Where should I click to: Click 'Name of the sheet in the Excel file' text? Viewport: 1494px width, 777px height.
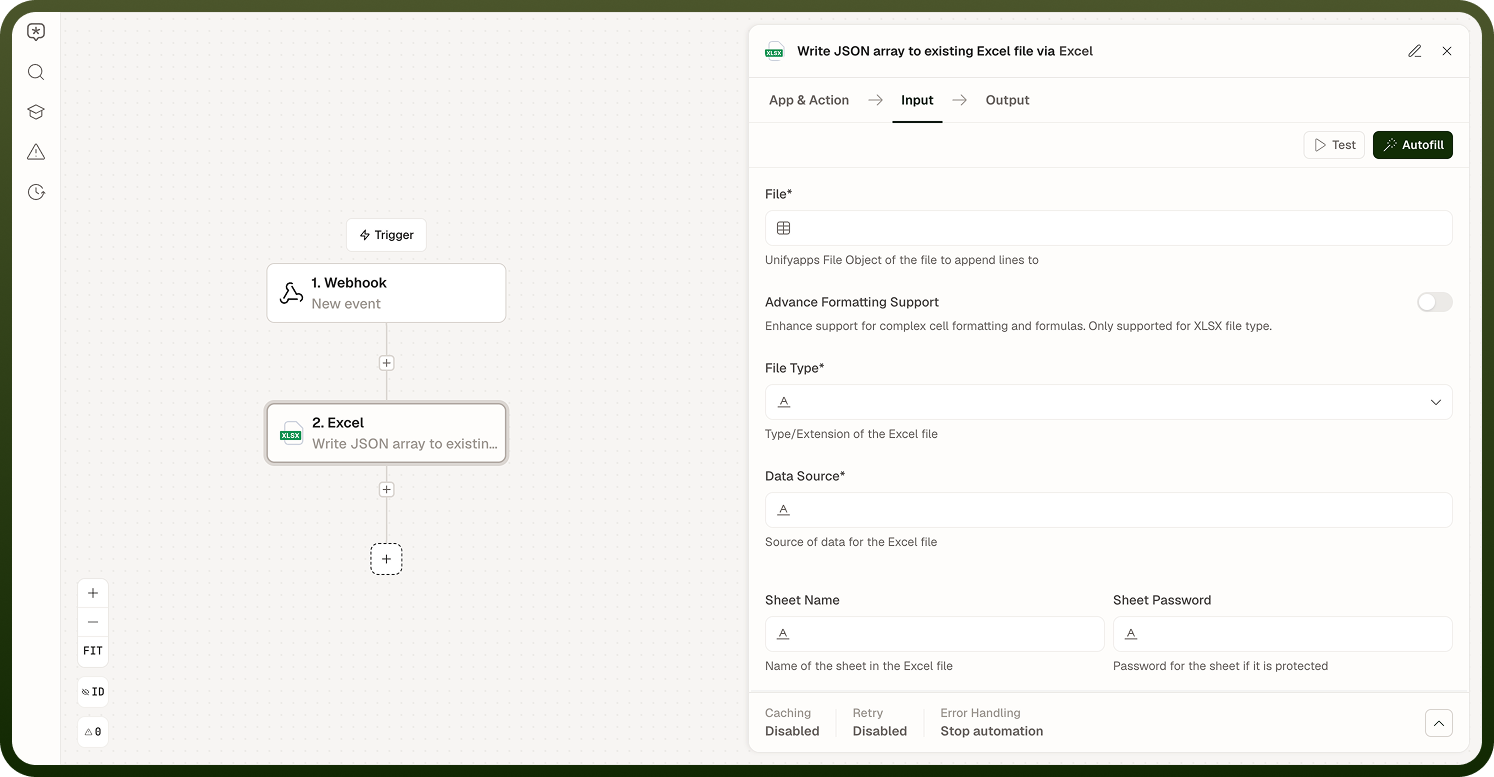[859, 666]
